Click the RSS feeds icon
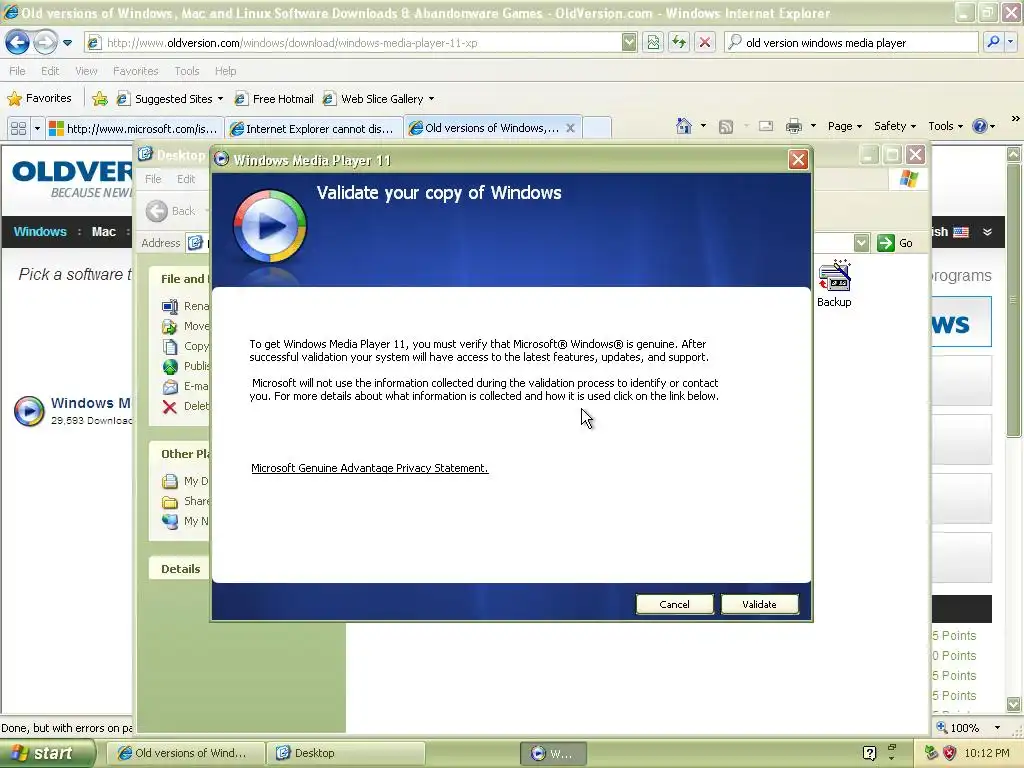The image size is (1024, 768). (726, 127)
